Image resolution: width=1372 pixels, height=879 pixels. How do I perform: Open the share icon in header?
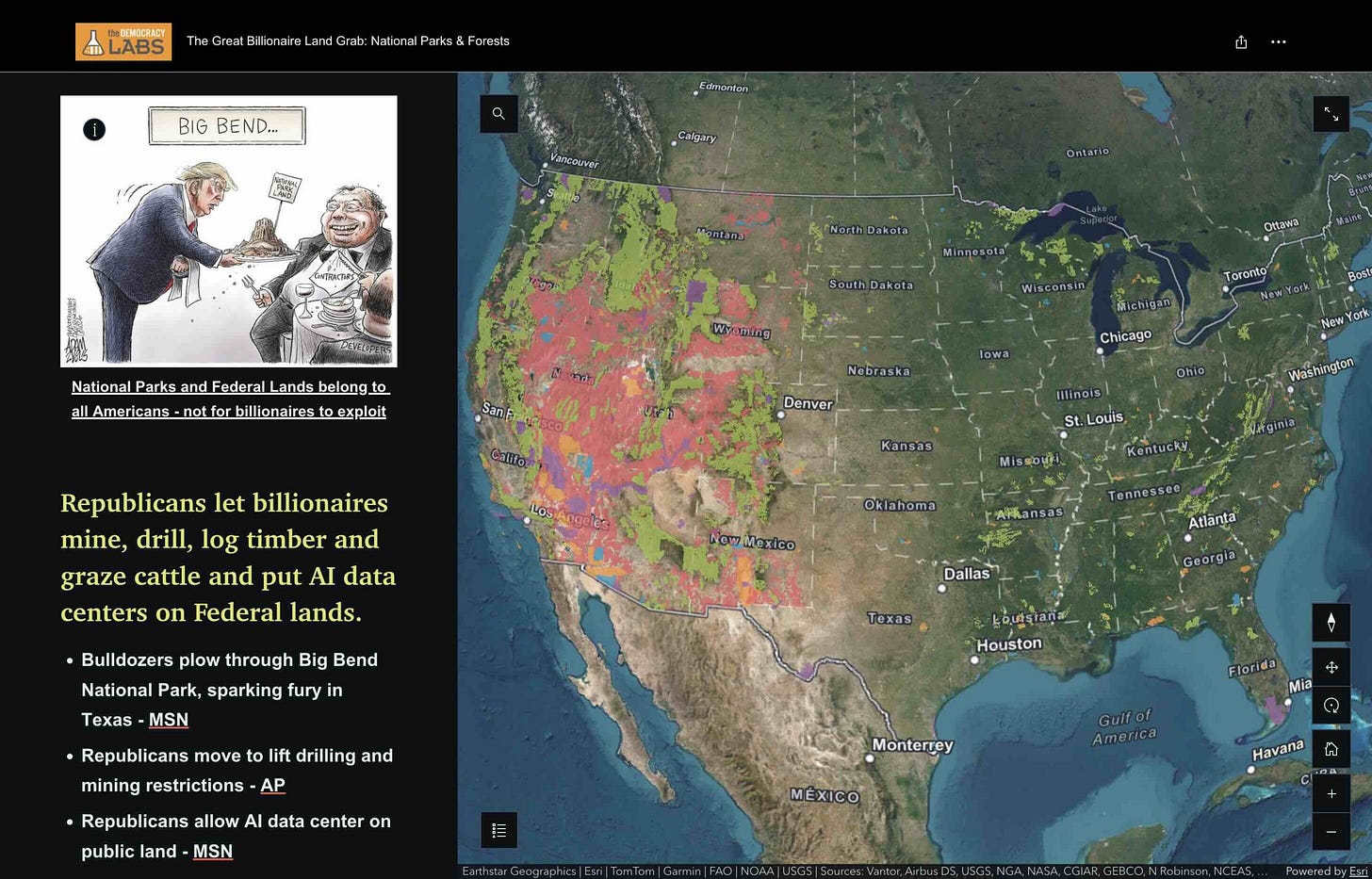pyautogui.click(x=1241, y=41)
